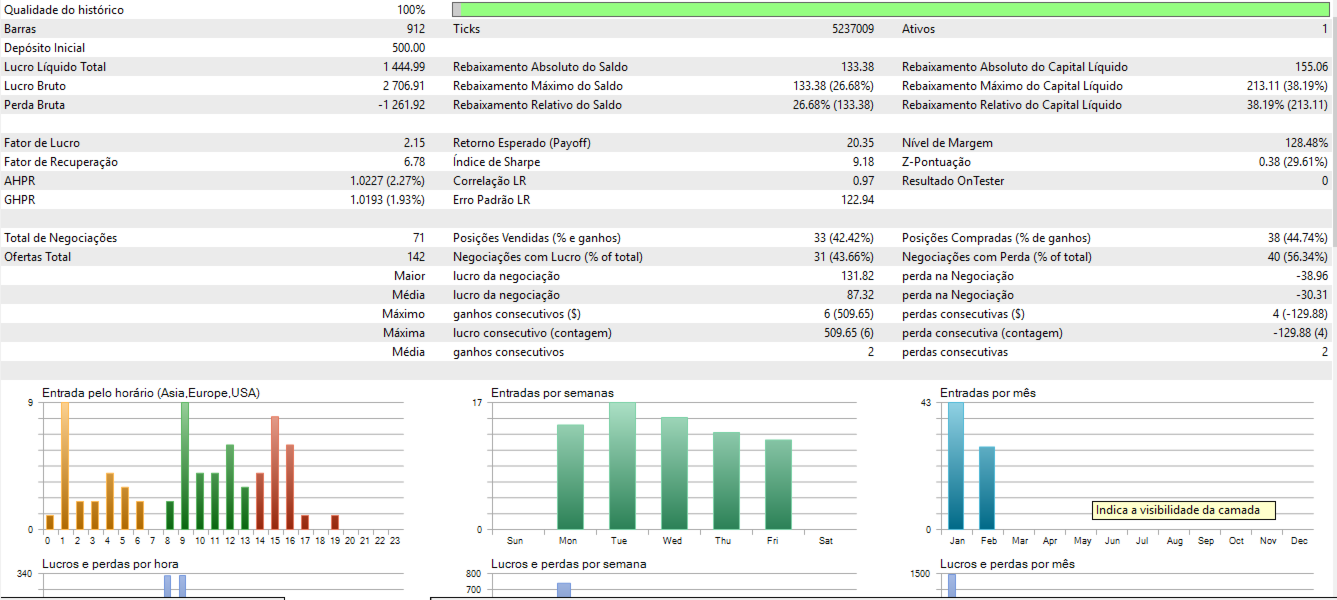
Task: Click the green history quality progress bar
Action: click(x=891, y=10)
